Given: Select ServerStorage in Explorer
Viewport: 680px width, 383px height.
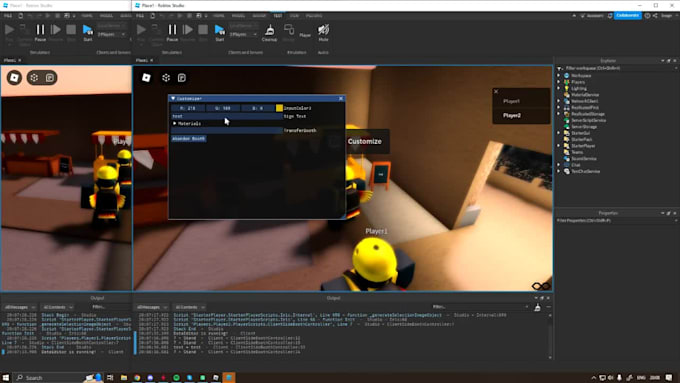Looking at the screenshot, I should pyautogui.click(x=584, y=127).
